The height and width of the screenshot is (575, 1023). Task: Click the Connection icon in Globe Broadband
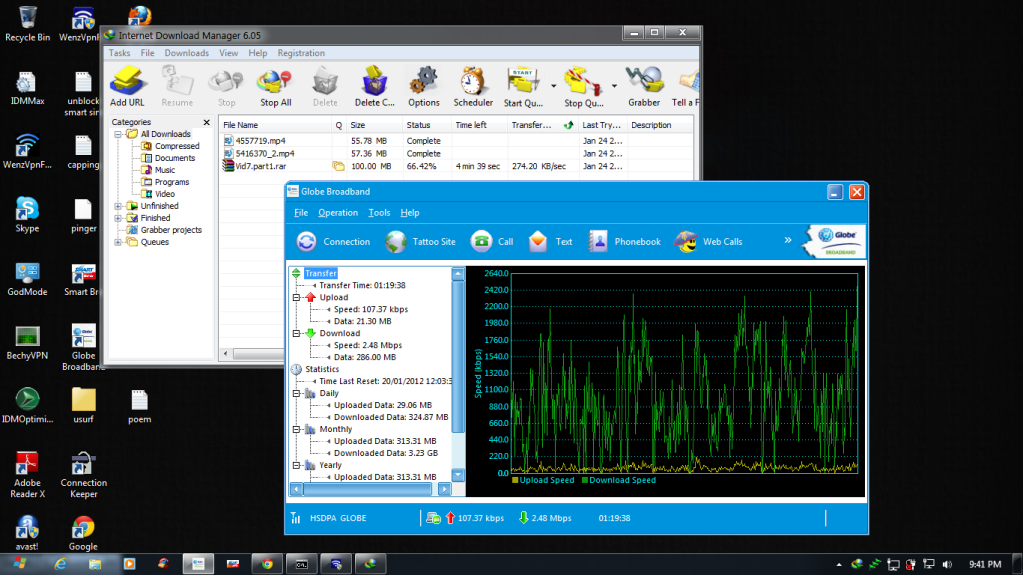point(306,241)
